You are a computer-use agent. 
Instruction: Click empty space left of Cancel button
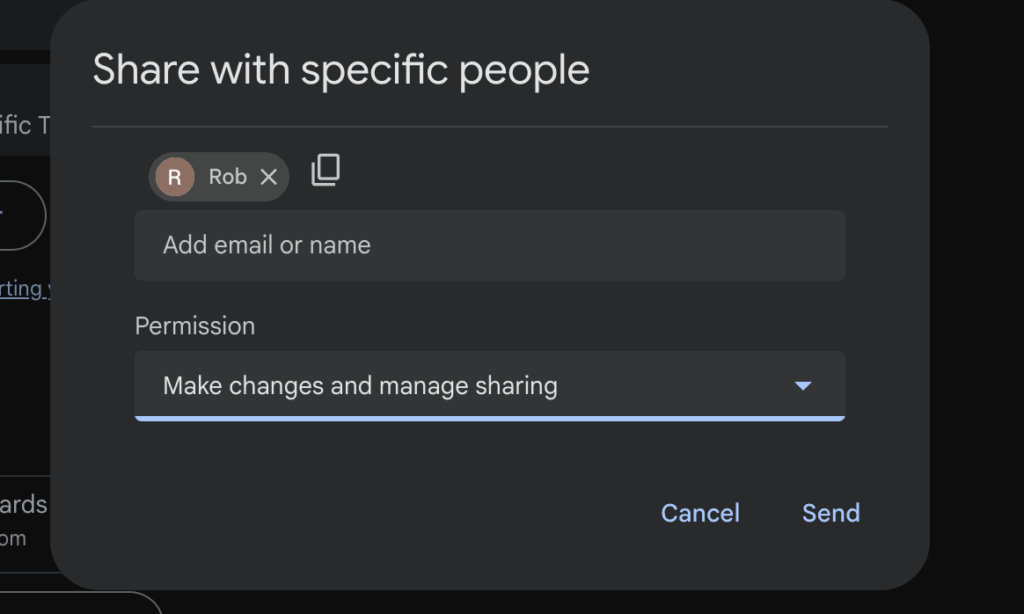pos(400,513)
